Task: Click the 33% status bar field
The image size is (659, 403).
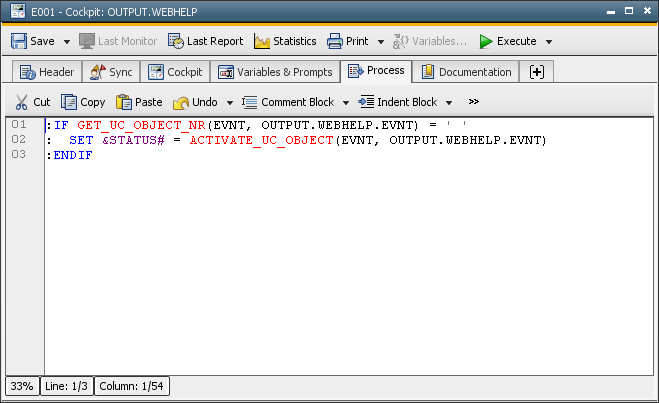Action: coord(22,386)
